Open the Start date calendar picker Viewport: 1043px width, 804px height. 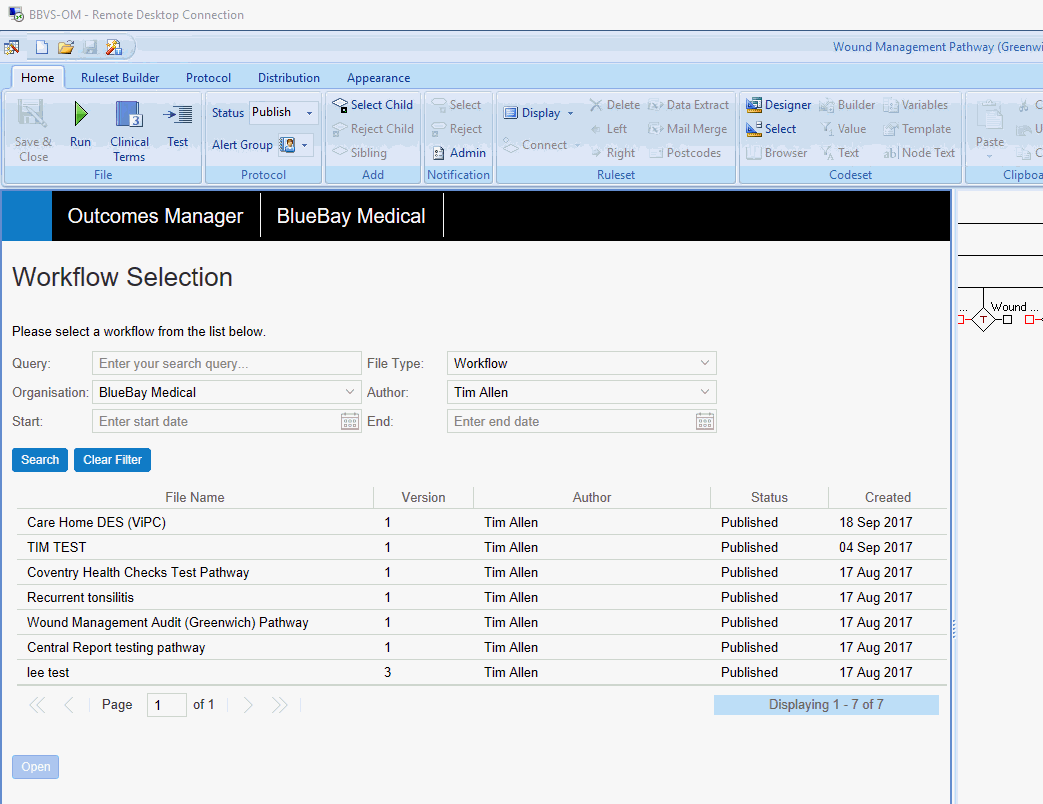pos(350,421)
